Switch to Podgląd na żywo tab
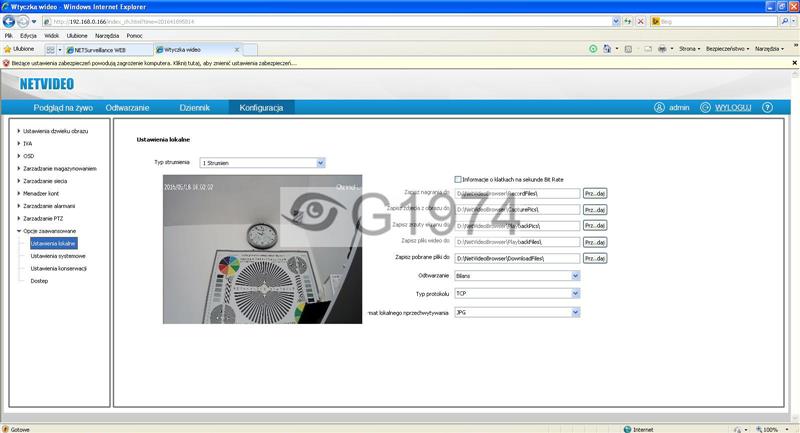This screenshot has height=433, width=800. pos(63,108)
